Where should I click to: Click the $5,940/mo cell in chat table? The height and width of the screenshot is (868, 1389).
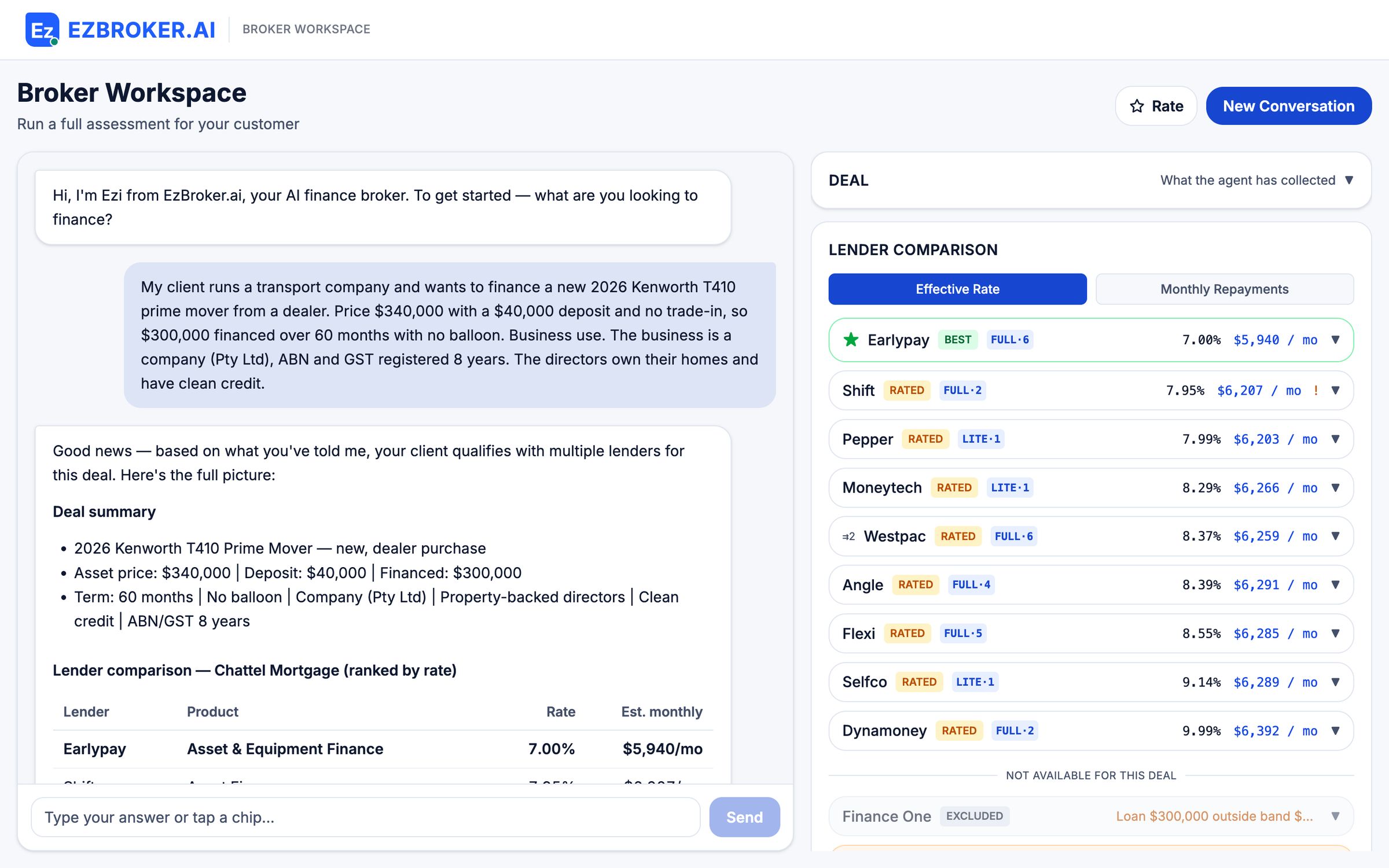tap(662, 749)
